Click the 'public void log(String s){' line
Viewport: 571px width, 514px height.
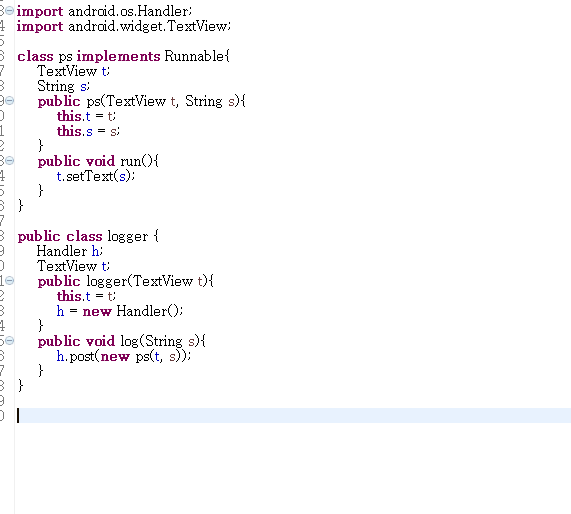122,341
